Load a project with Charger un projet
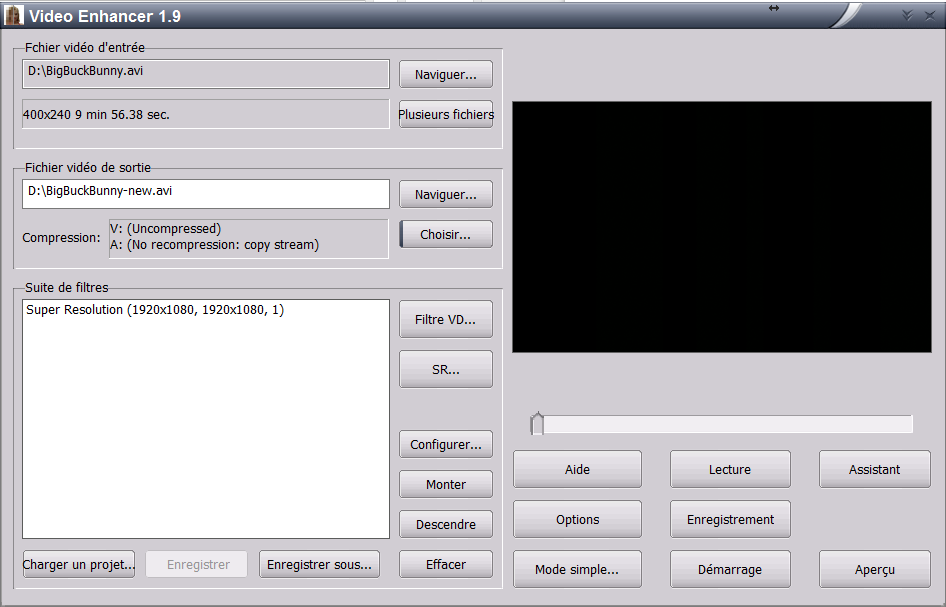 click(78, 564)
